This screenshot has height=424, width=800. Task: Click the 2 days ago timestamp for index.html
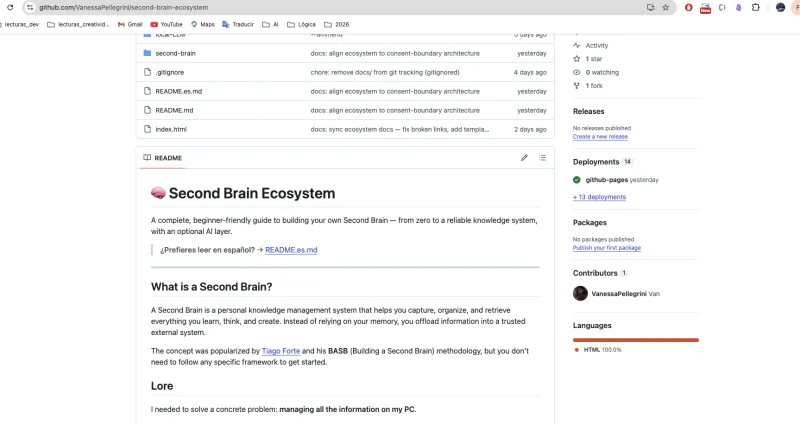click(x=530, y=129)
